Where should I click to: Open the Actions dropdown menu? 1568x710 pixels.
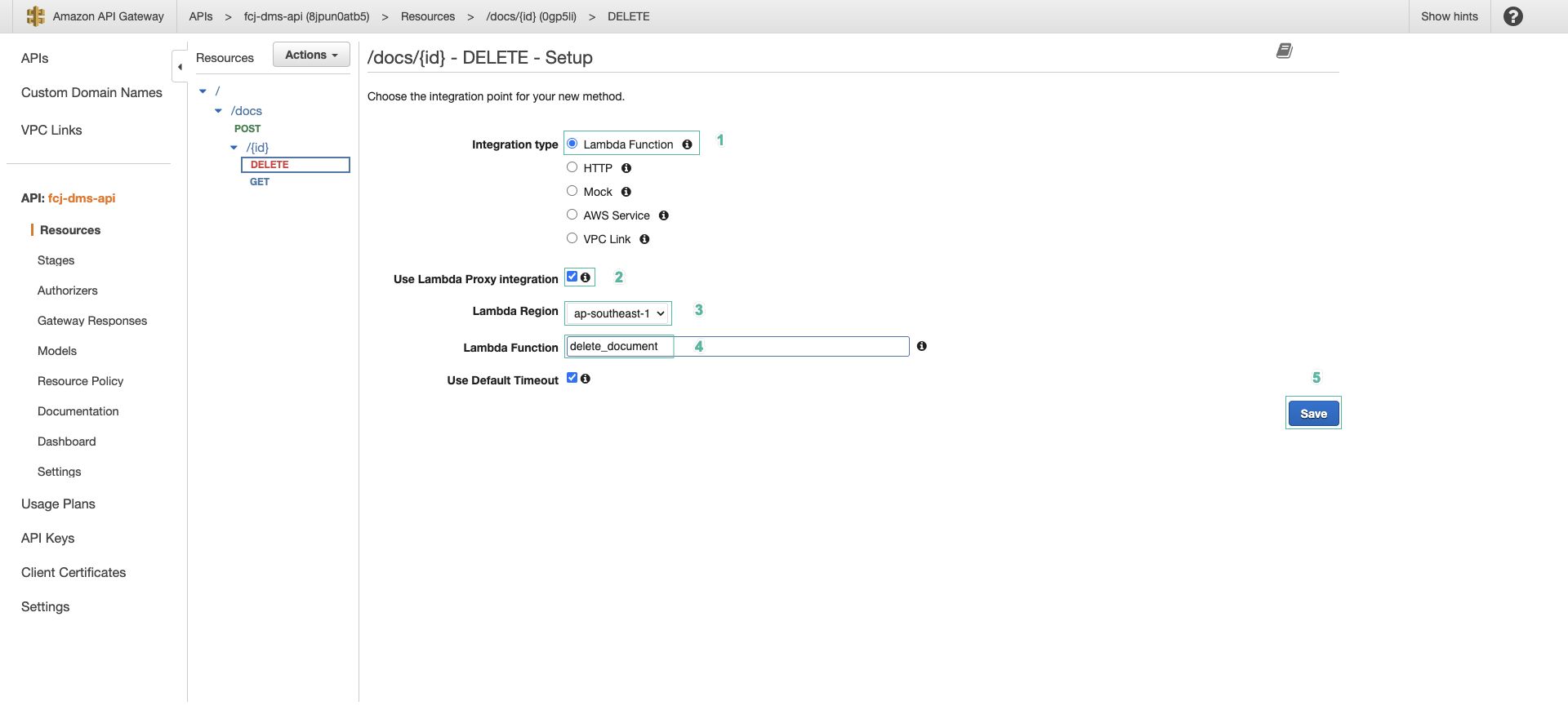pos(311,55)
